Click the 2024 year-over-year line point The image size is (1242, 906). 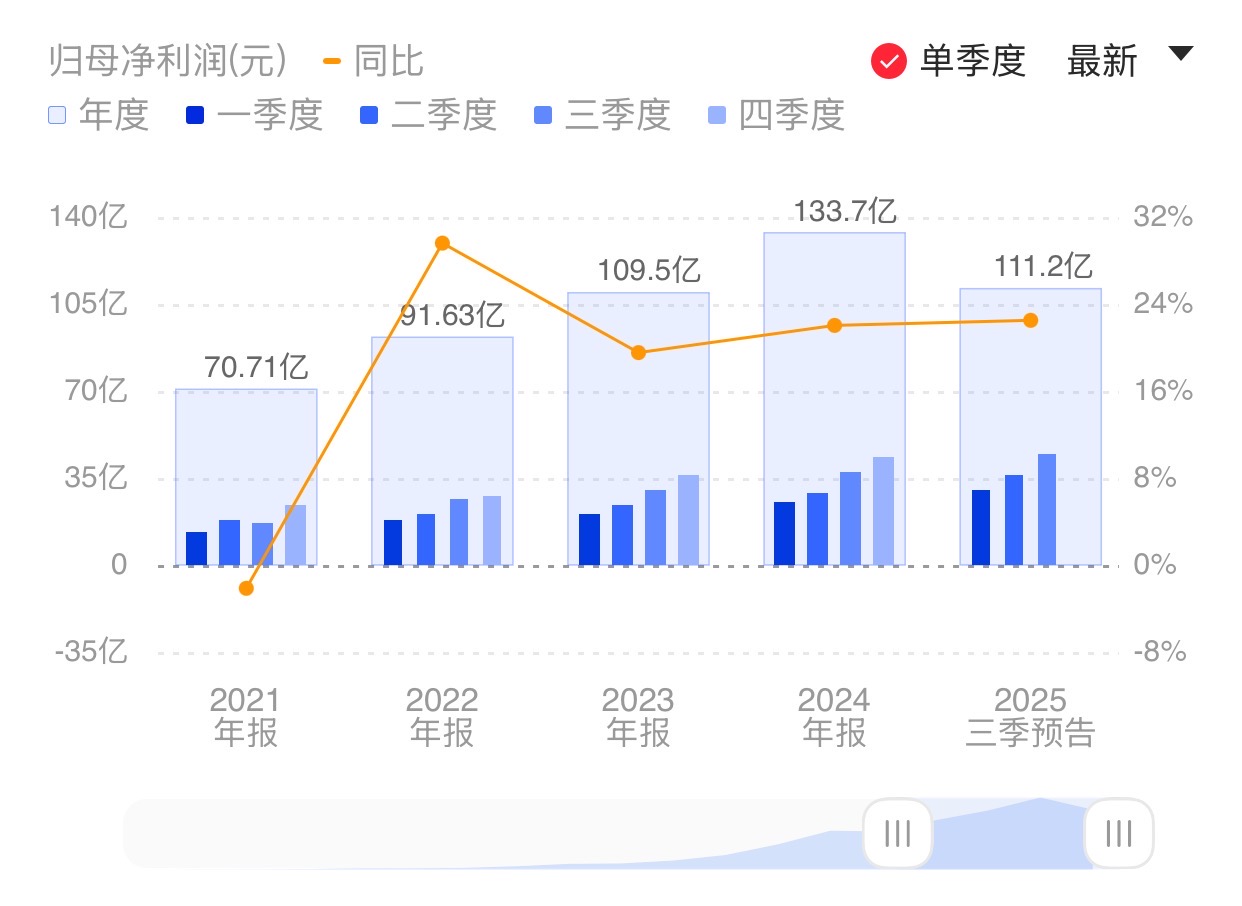coord(835,325)
